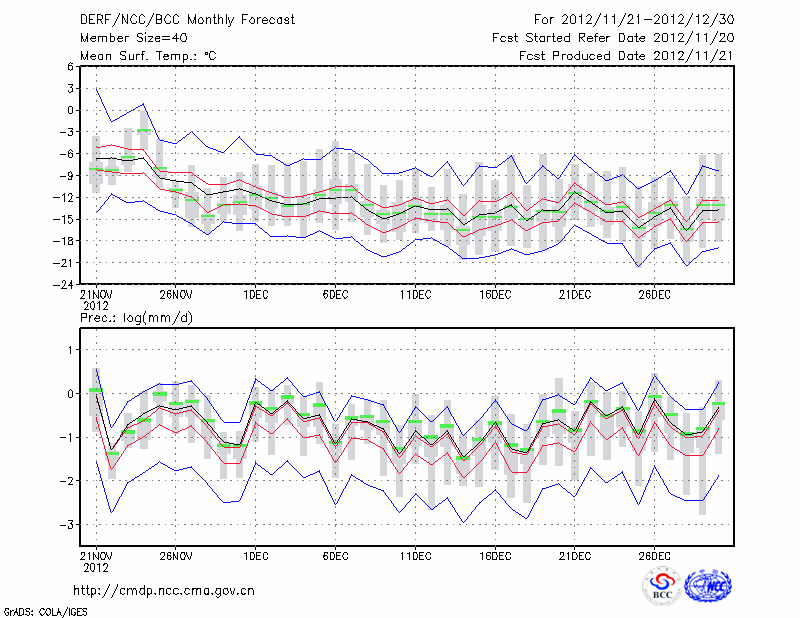Click 11DEC tick on precipitation chart axis
This screenshot has height=618, width=800.
[415, 555]
